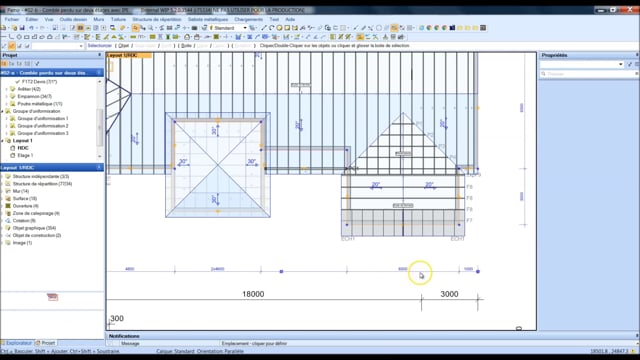This screenshot has width=640, height=360.
Task: Click the Objet selection option
Action: point(124,46)
